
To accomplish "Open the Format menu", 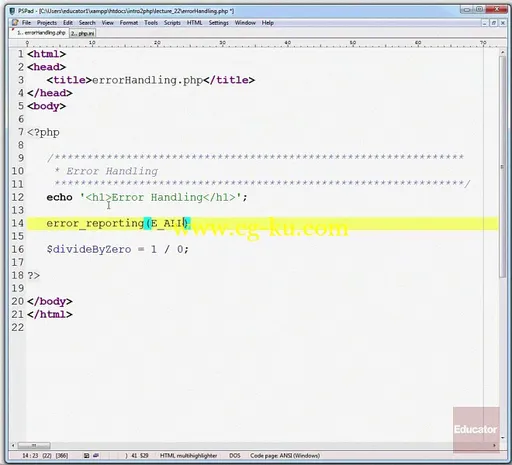I will [x=129, y=23].
